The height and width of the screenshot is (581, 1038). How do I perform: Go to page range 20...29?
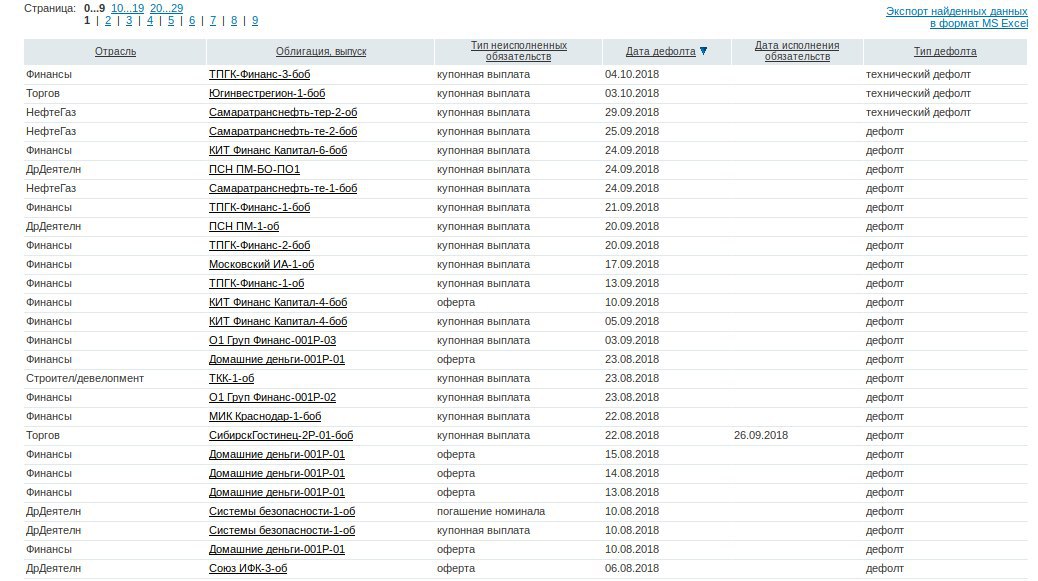pyautogui.click(x=166, y=8)
